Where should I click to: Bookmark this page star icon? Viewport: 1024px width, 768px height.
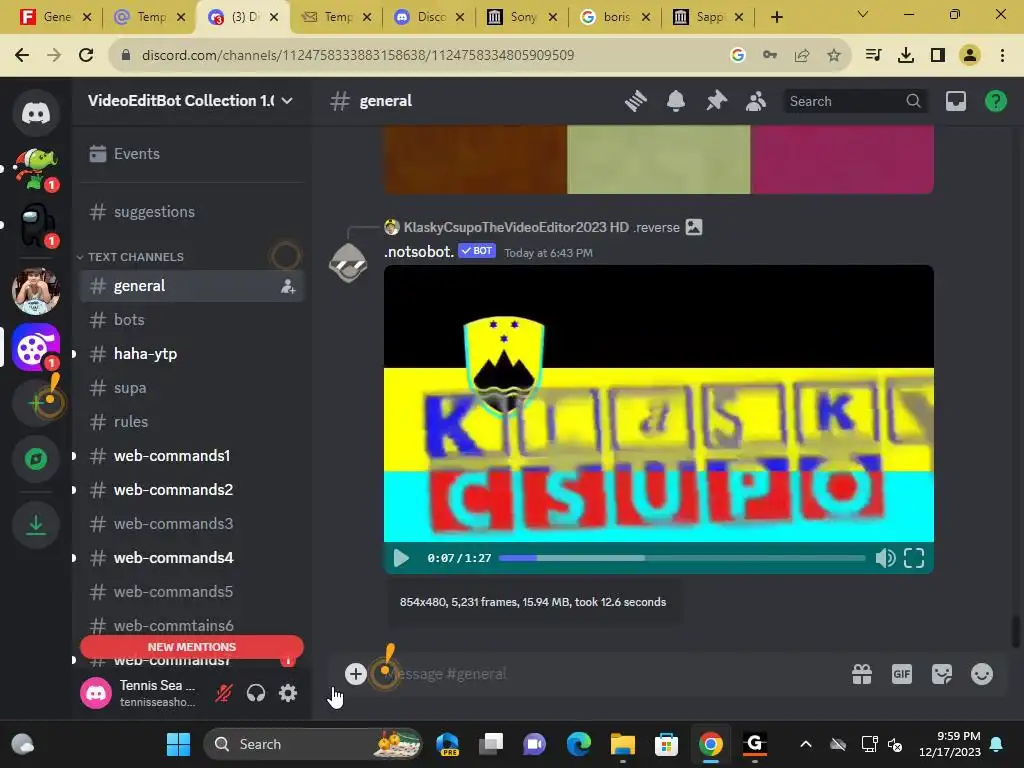833,55
